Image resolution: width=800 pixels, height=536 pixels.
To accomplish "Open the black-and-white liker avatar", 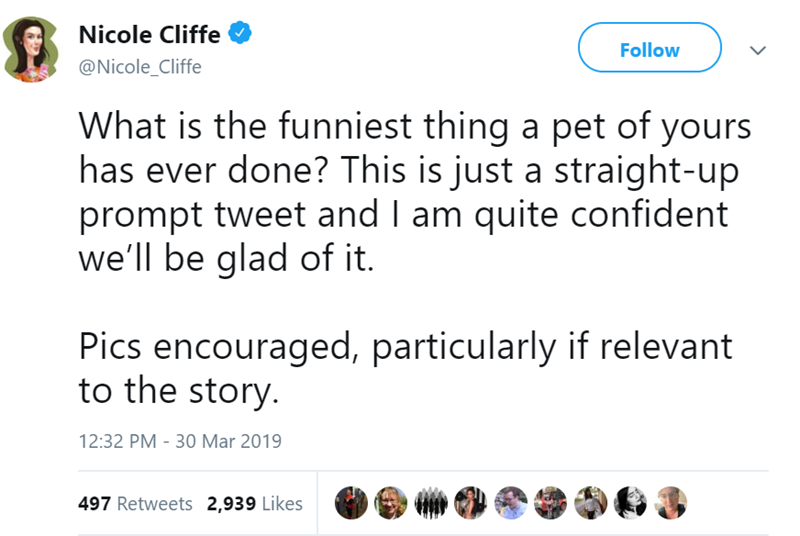I will coord(631,503).
